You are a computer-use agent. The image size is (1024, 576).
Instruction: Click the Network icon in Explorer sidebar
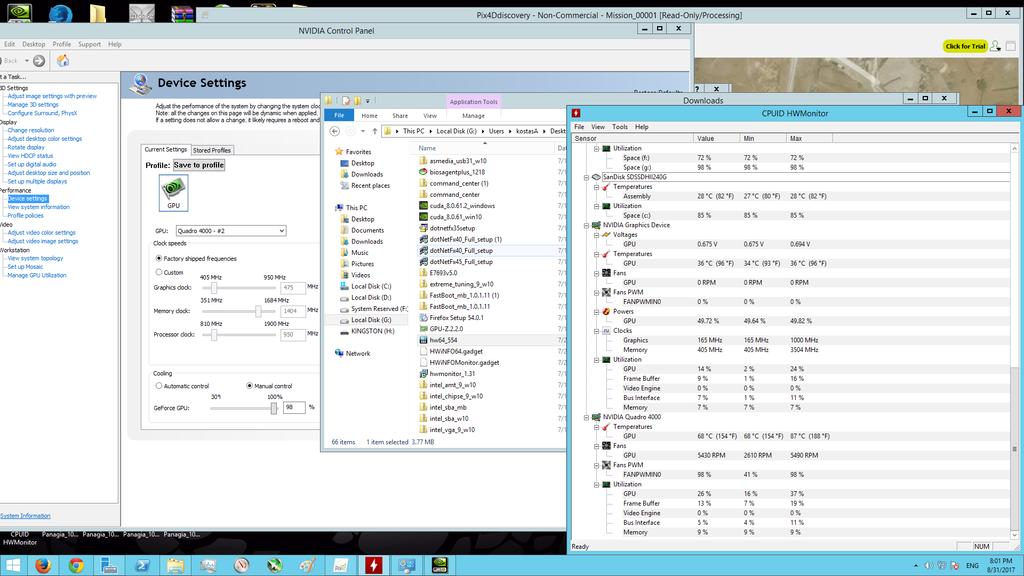(x=339, y=353)
